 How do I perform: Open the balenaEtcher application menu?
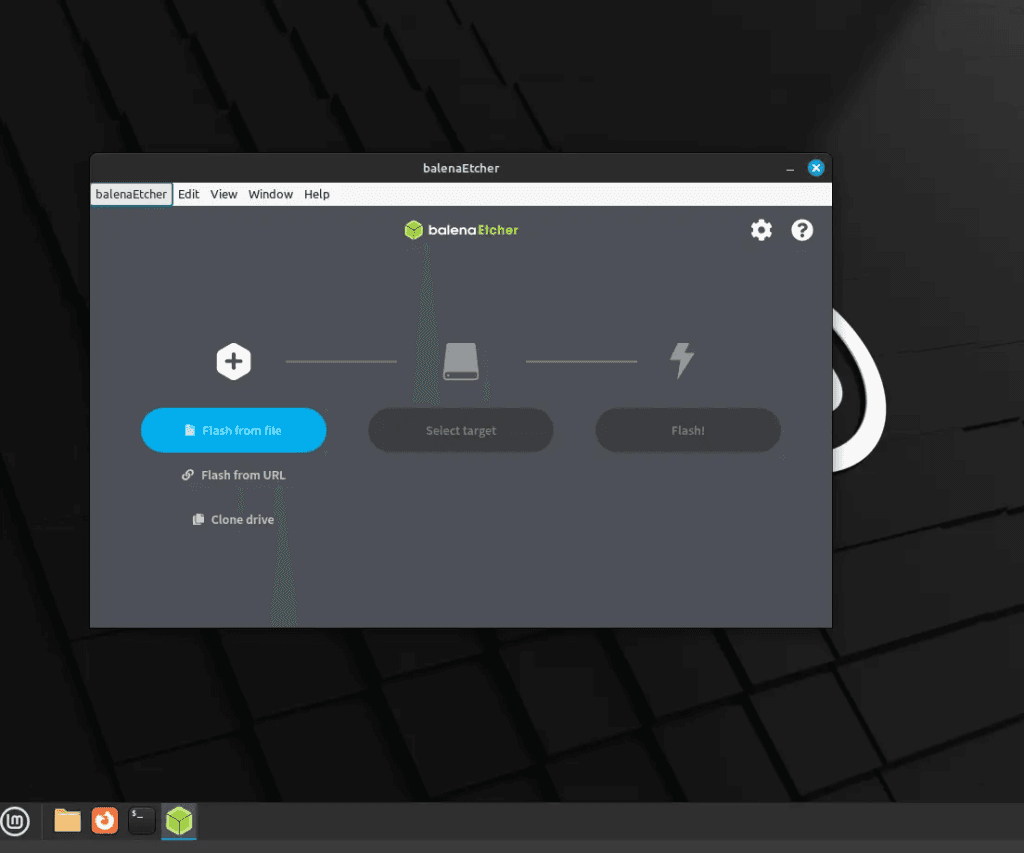[131, 194]
